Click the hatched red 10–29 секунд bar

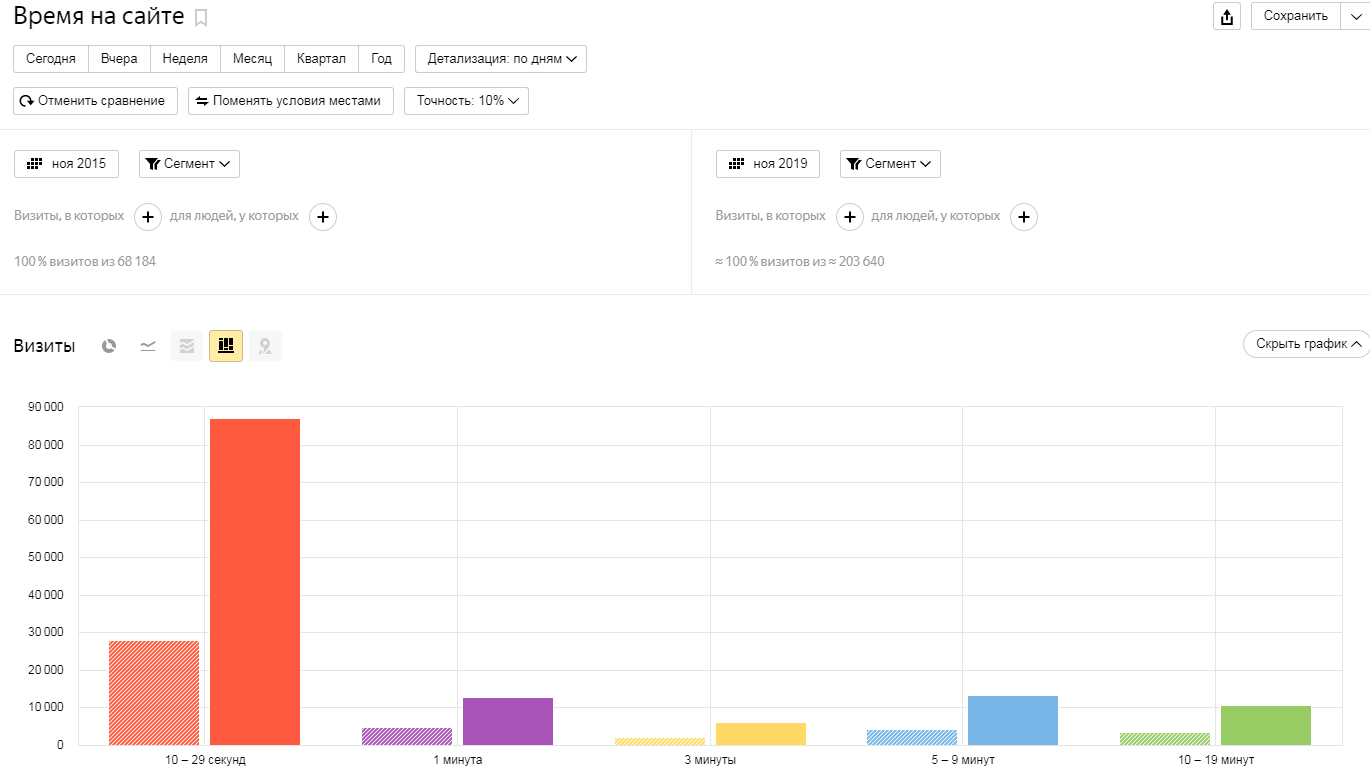[154, 693]
